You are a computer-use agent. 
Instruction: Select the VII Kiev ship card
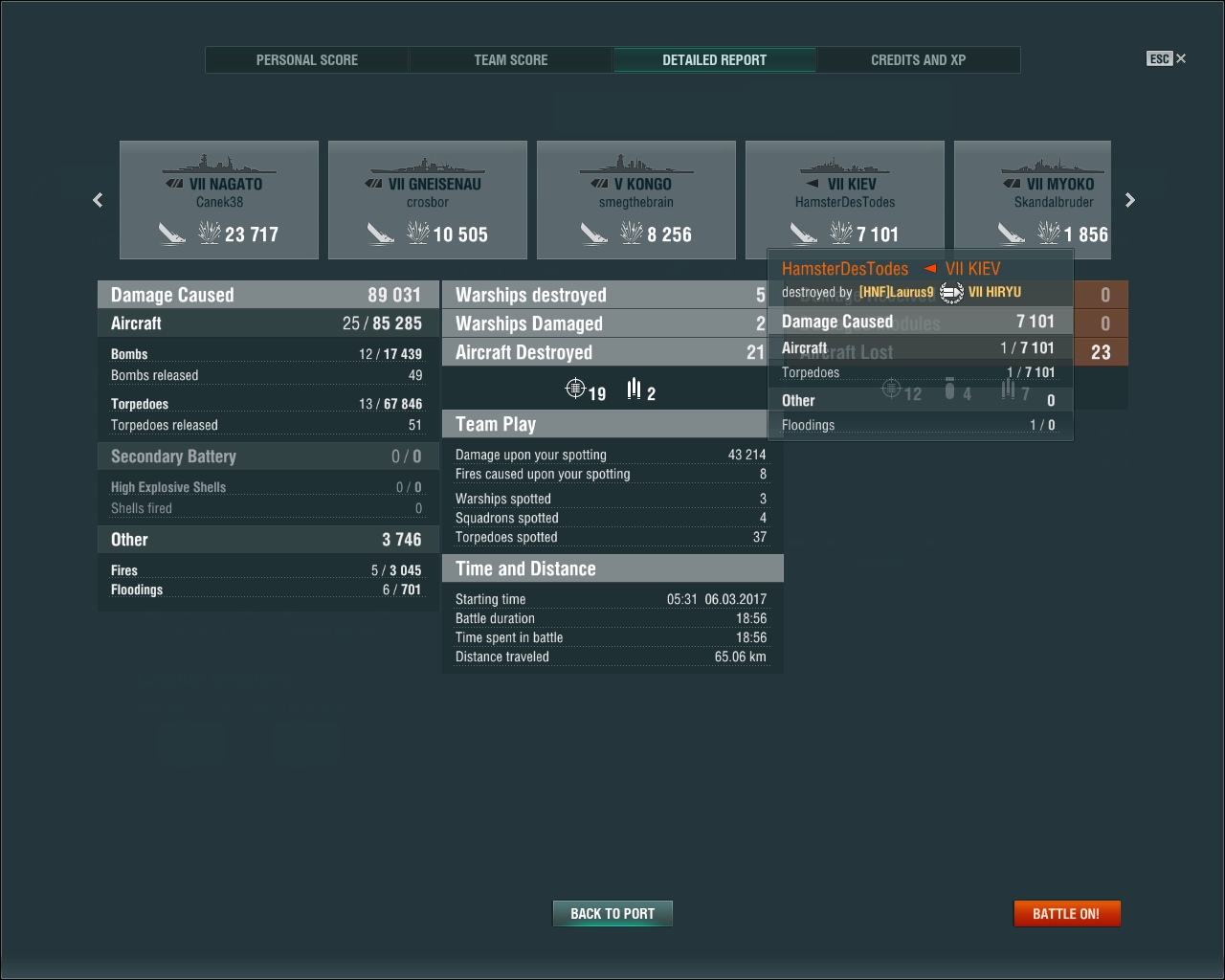point(845,200)
